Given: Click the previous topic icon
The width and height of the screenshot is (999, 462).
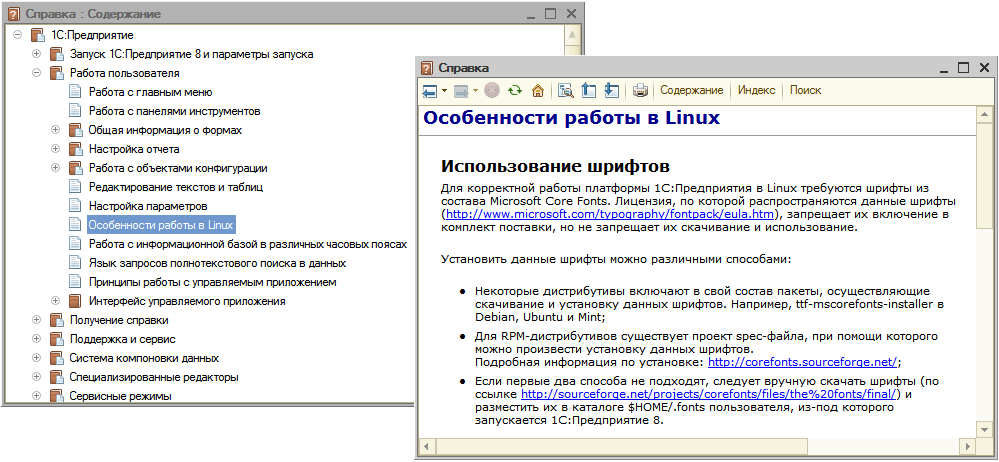Looking at the screenshot, I should pyautogui.click(x=589, y=91).
